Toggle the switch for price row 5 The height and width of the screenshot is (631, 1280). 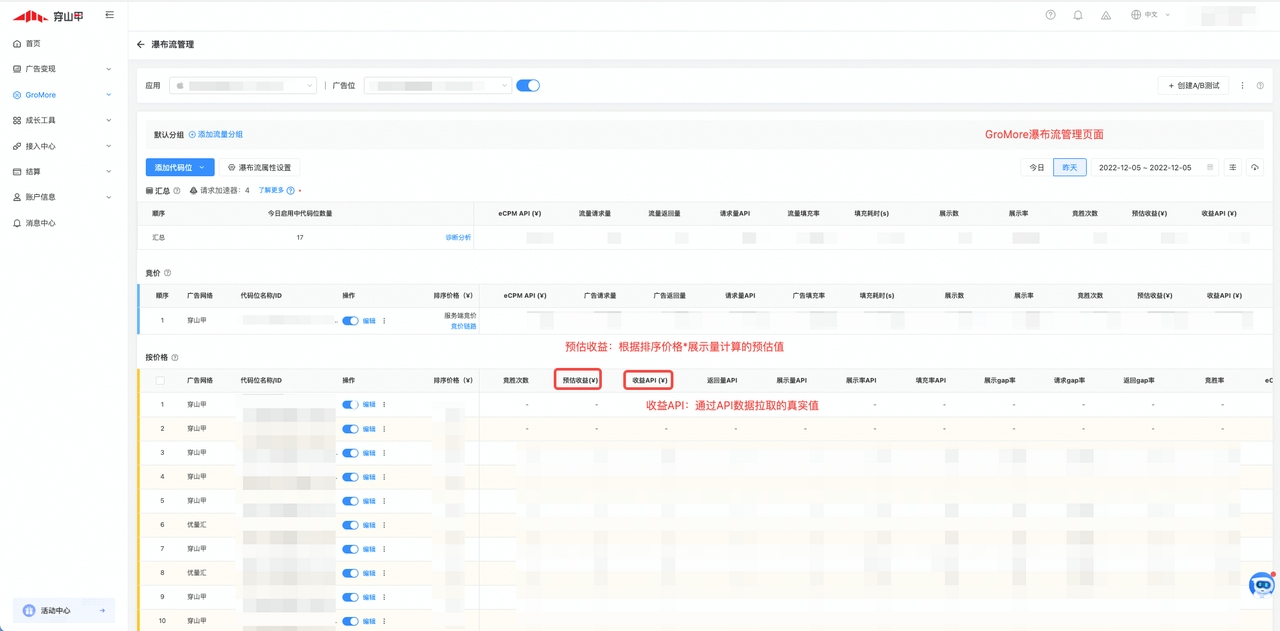coord(350,501)
